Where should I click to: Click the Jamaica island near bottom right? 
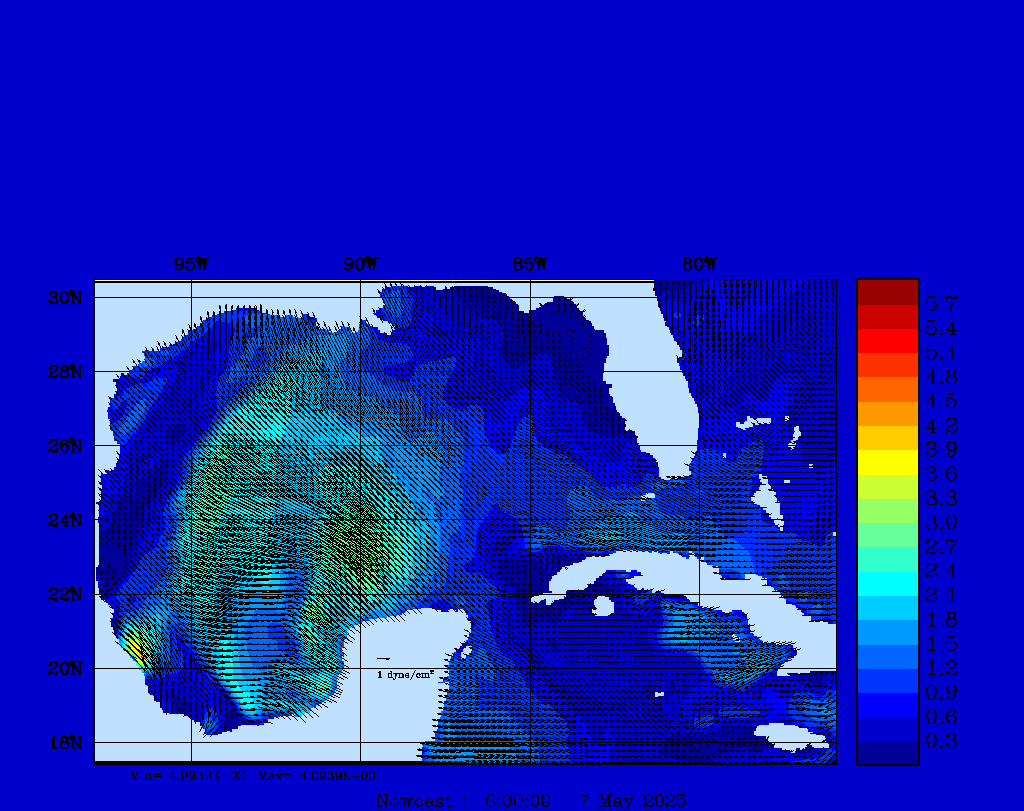[x=795, y=735]
